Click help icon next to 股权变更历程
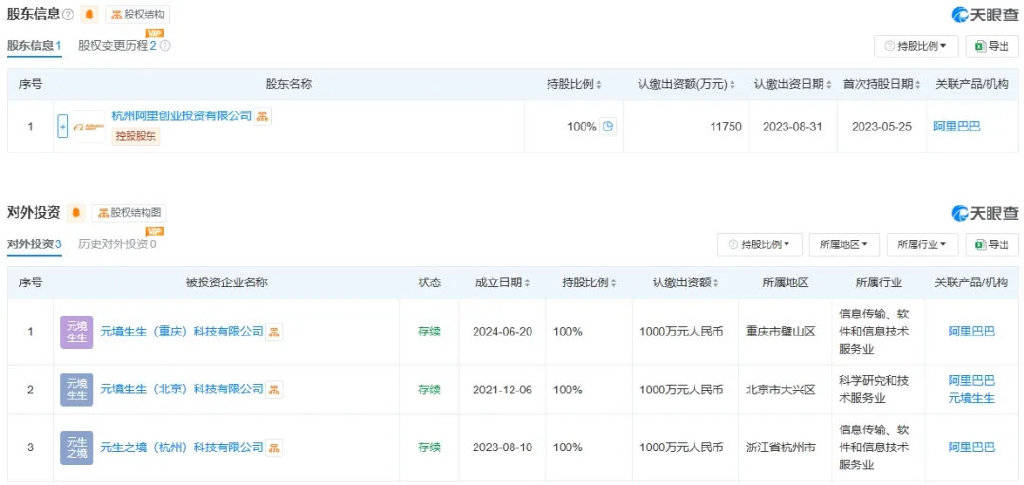Image resolution: width=1024 pixels, height=485 pixels. tap(165, 46)
